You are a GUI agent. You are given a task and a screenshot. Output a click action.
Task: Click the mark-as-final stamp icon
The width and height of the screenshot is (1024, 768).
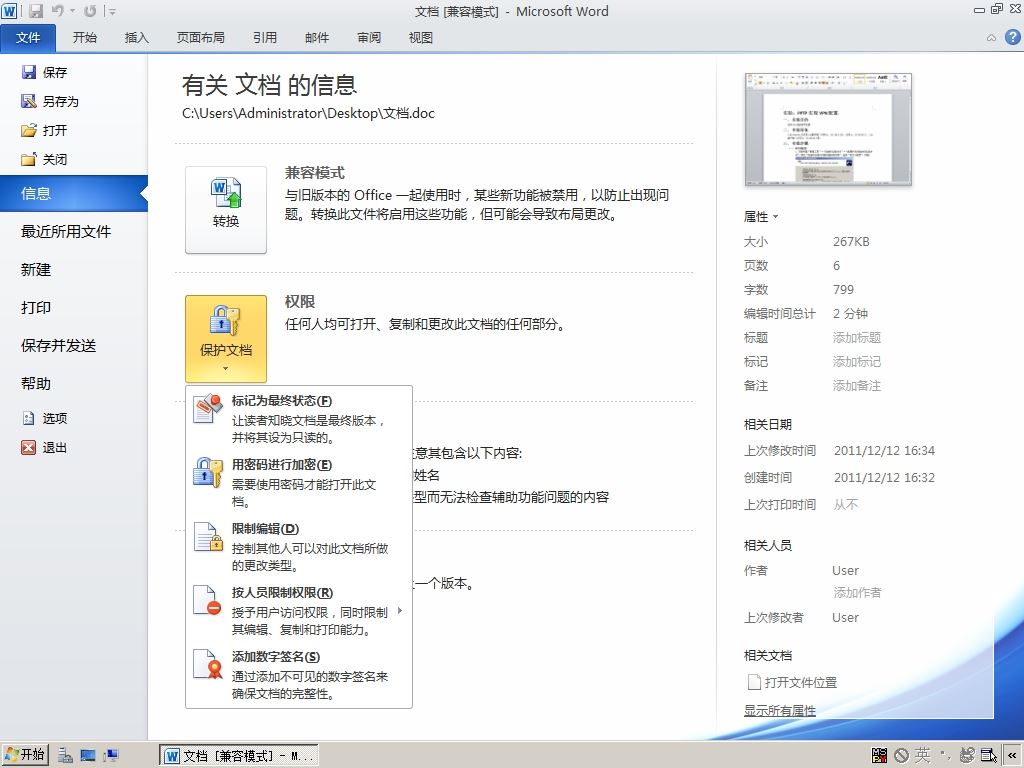coord(208,408)
